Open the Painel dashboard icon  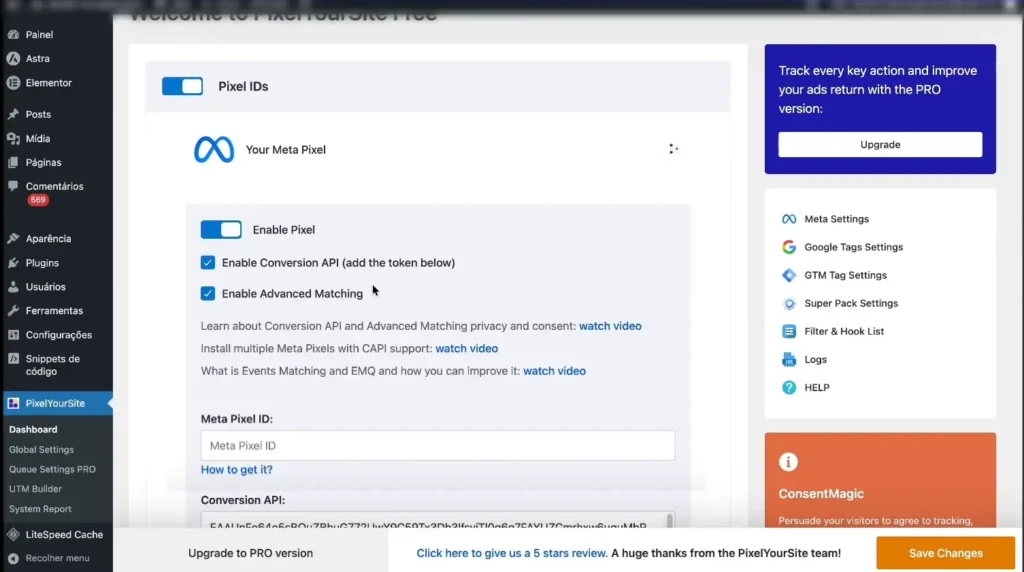13,35
